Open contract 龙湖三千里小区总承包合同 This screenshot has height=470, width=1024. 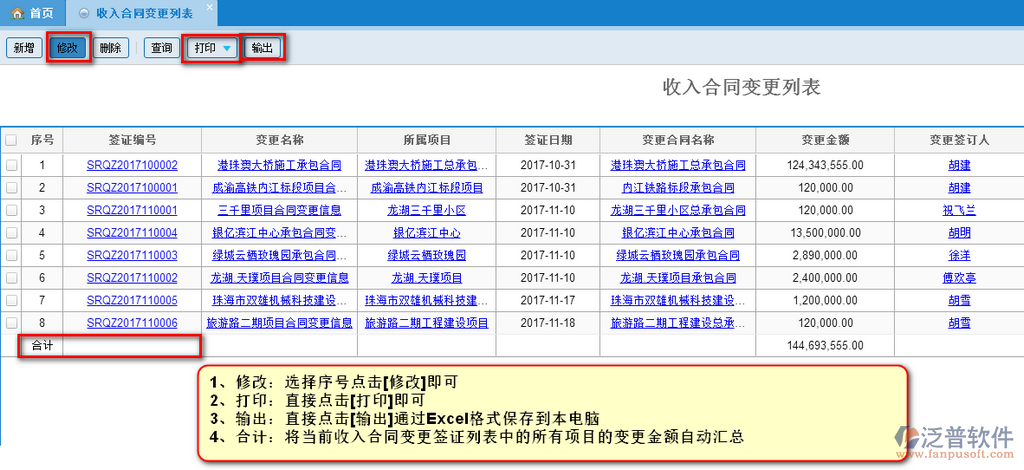(678, 210)
